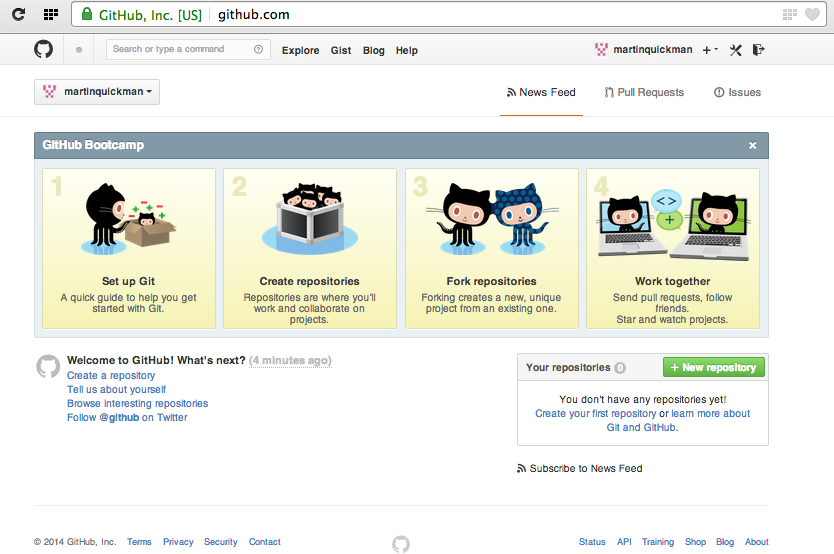Open Browse interesting repositories link
This screenshot has height=554, width=834.
coord(137,404)
